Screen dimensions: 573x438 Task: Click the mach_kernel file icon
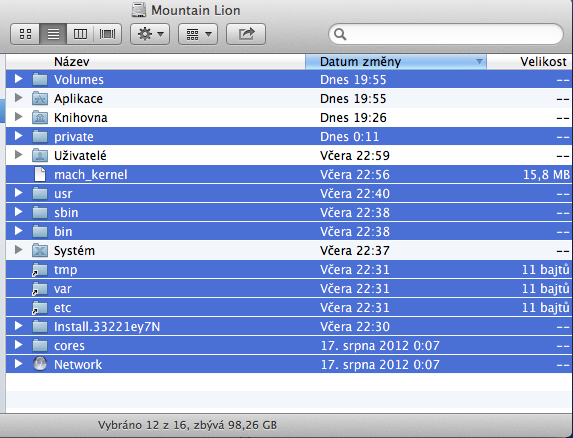click(x=40, y=174)
